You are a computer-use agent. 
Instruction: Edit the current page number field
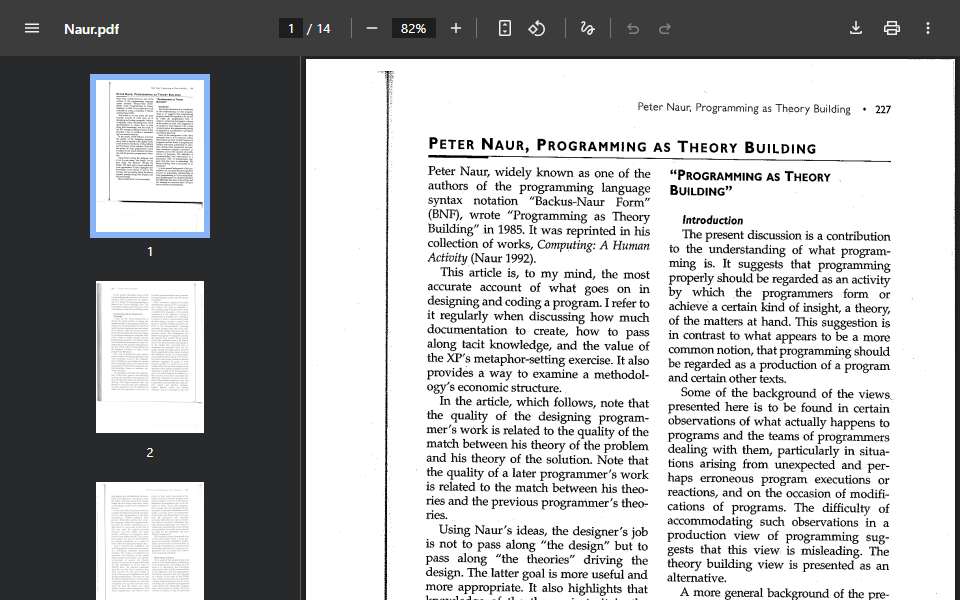point(291,29)
